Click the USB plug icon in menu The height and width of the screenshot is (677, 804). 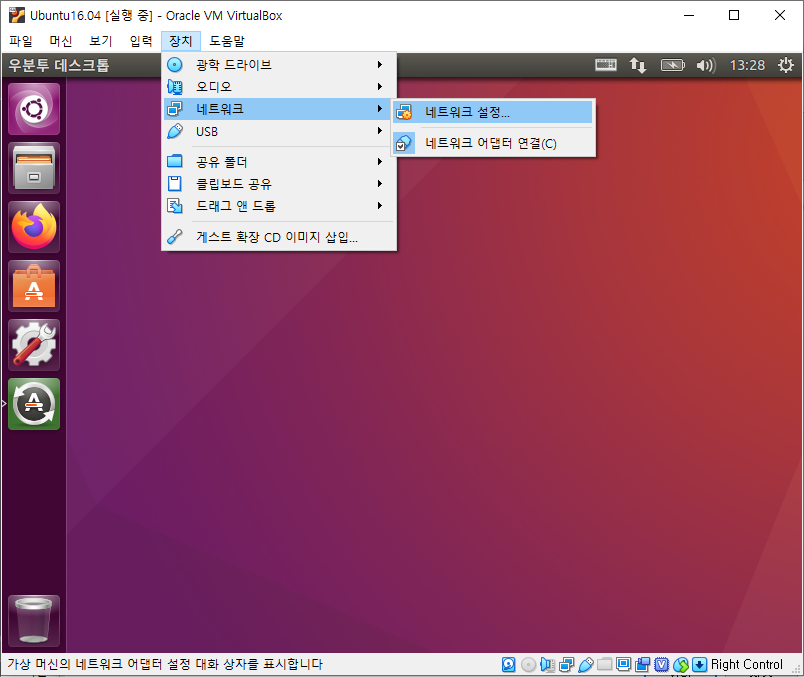click(x=175, y=131)
